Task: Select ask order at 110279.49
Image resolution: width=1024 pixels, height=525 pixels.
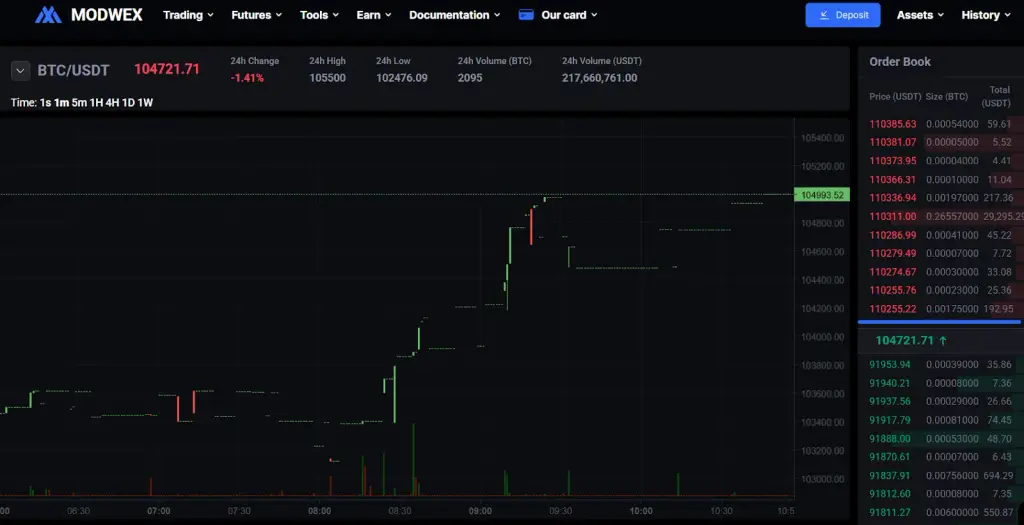Action: click(x=941, y=253)
